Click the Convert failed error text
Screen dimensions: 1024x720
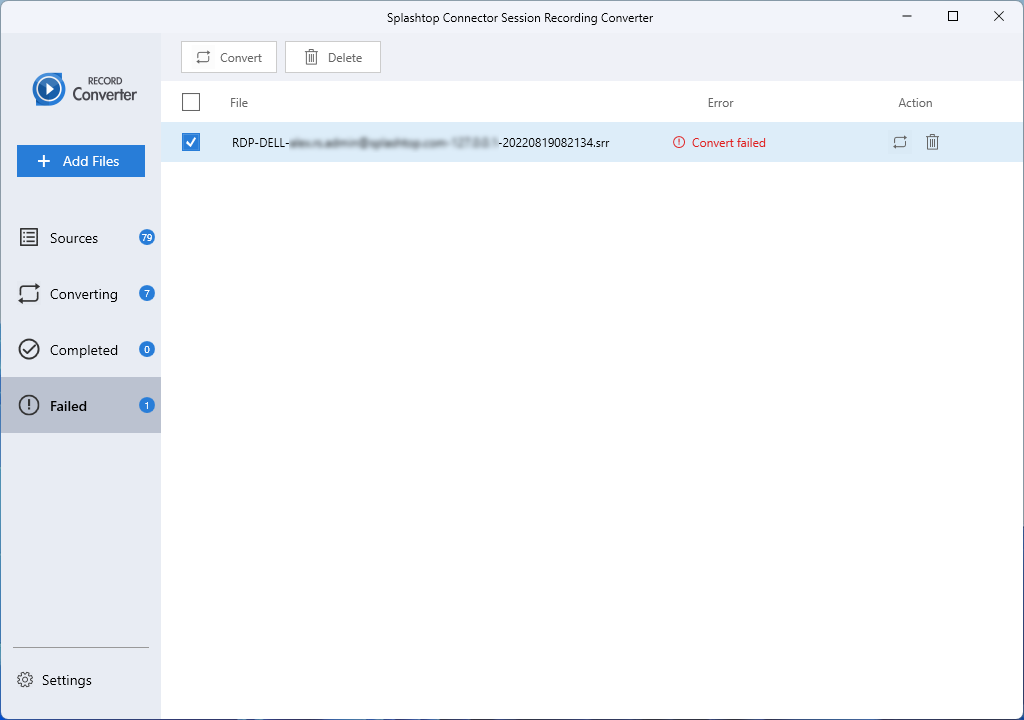coord(728,142)
